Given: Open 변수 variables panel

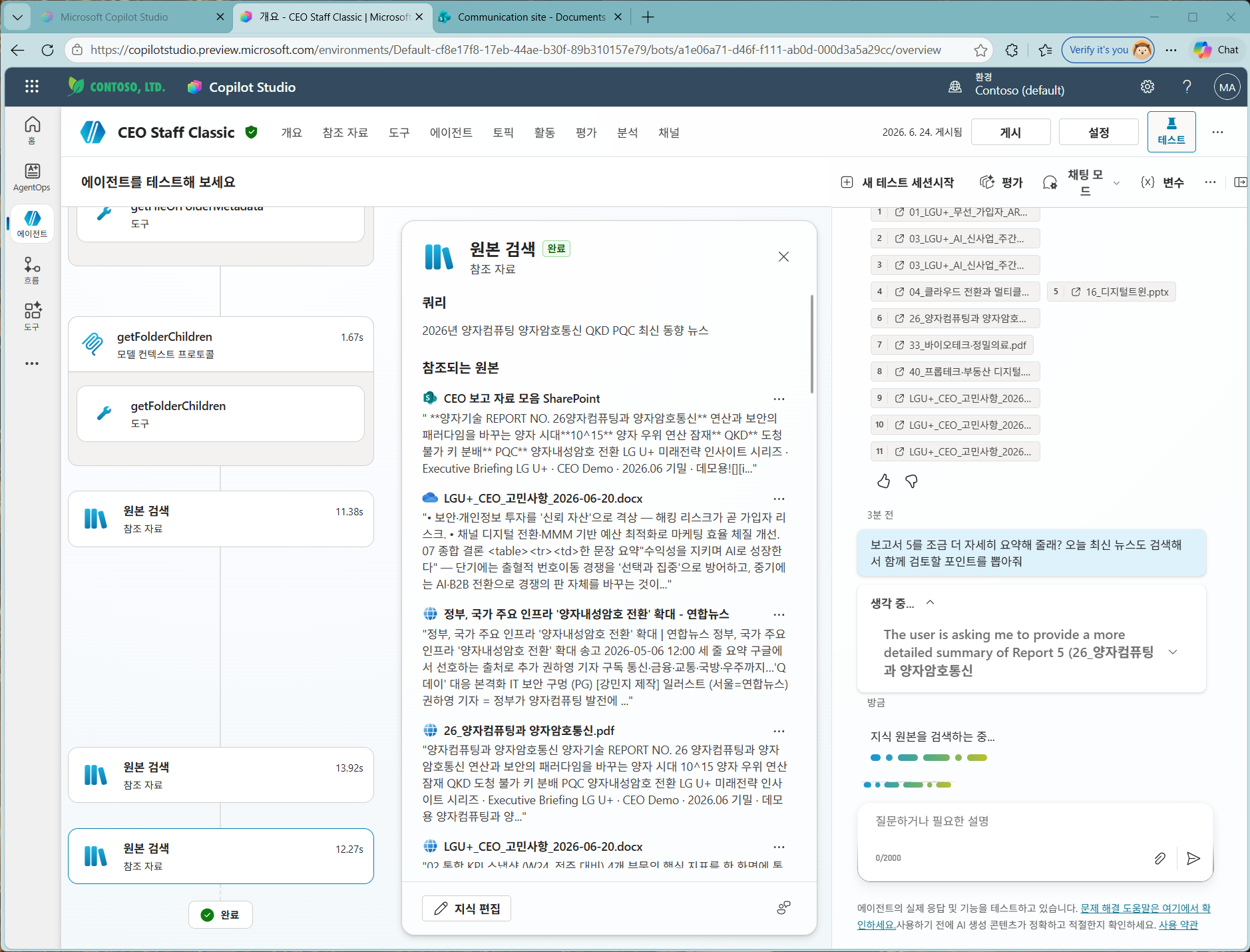Looking at the screenshot, I should pyautogui.click(x=1162, y=182).
